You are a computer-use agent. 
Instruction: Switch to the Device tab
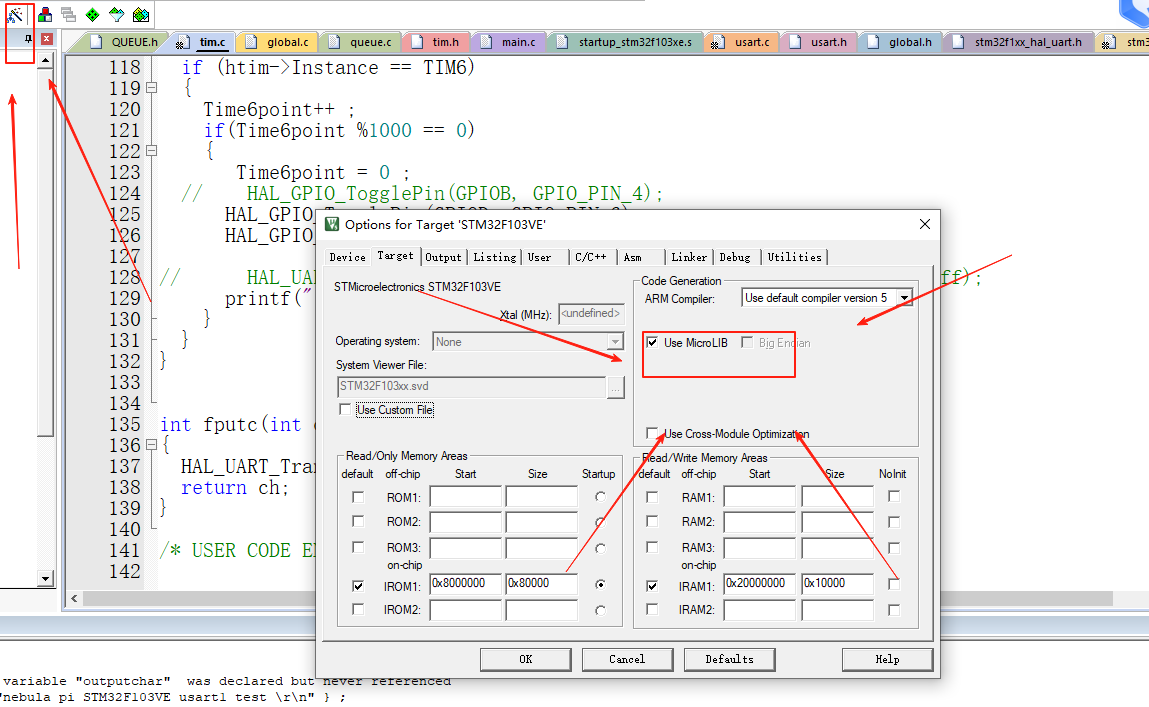click(x=347, y=257)
